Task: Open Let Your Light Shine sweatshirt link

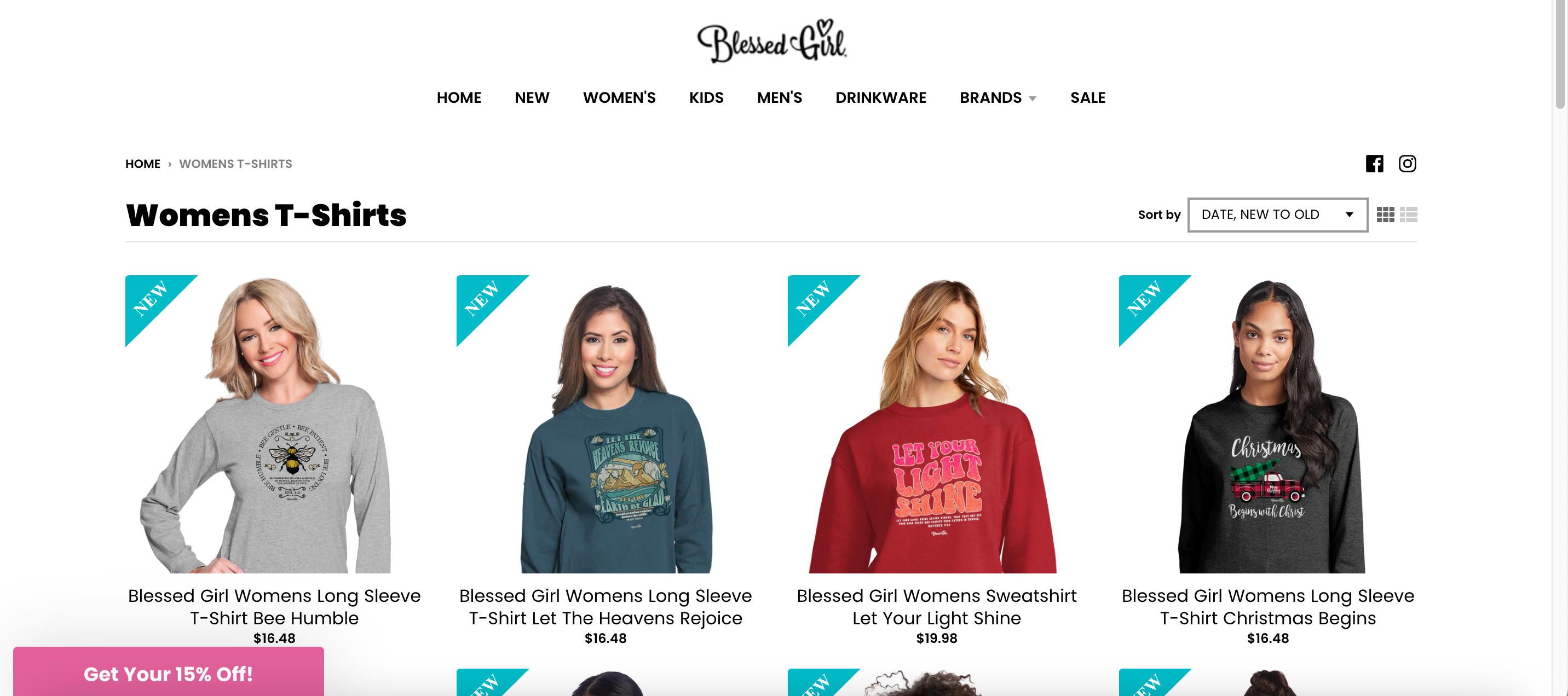Action: [x=936, y=607]
